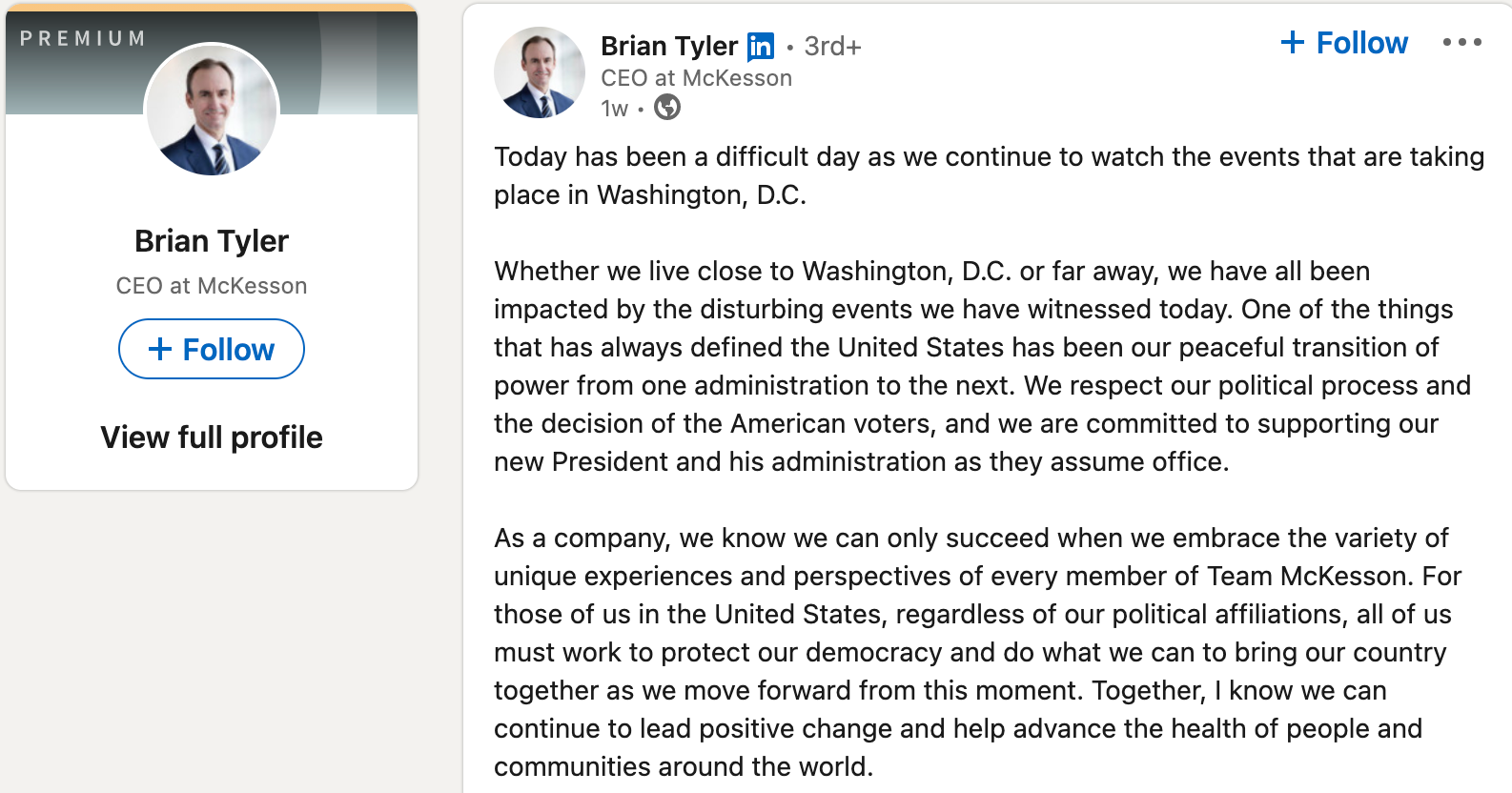Image resolution: width=1512 pixels, height=793 pixels.
Task: Click Brian Tyler name in the post header
Action: pyautogui.click(x=669, y=46)
